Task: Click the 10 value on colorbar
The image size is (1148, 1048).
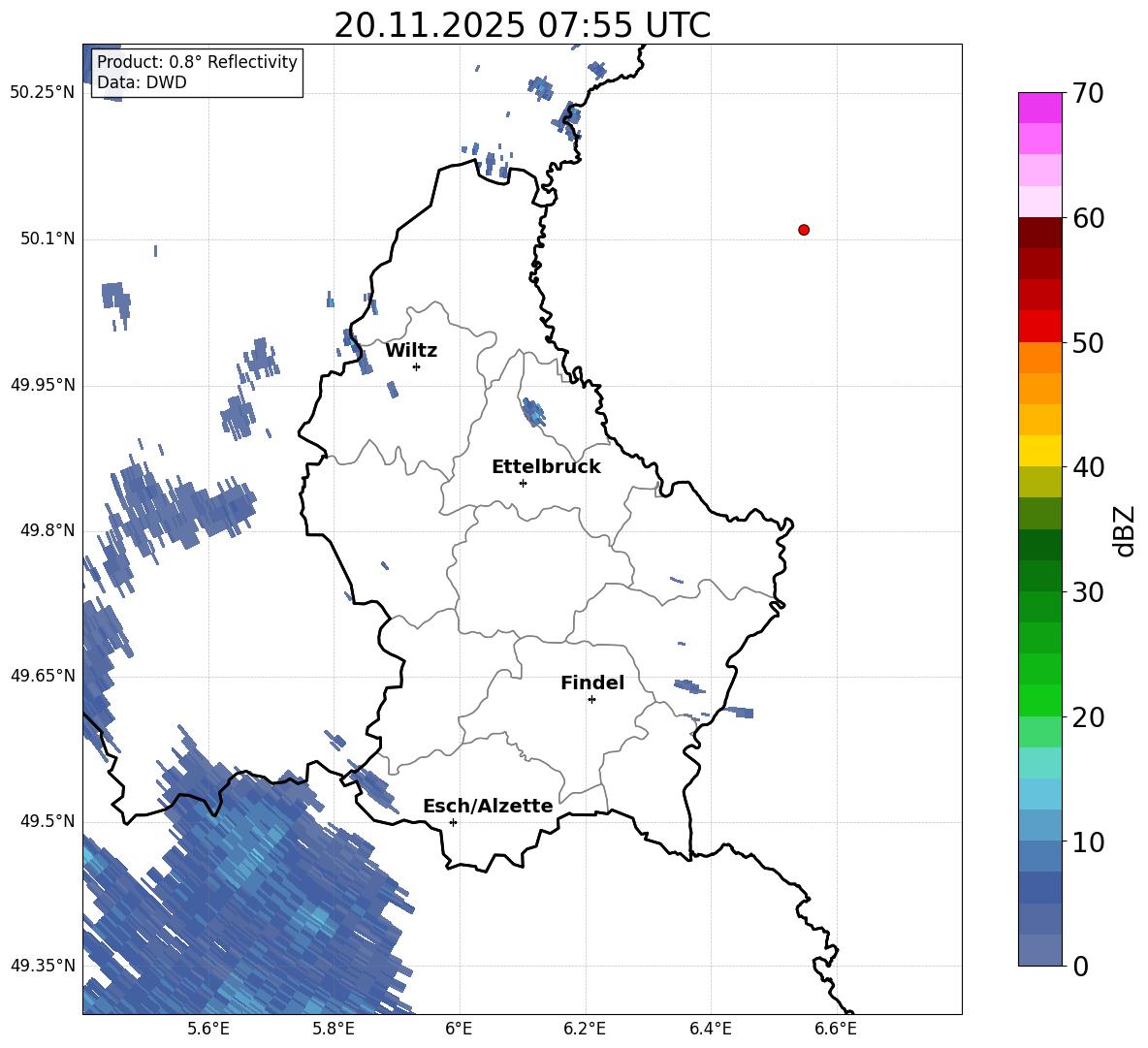Action: coord(1087,842)
